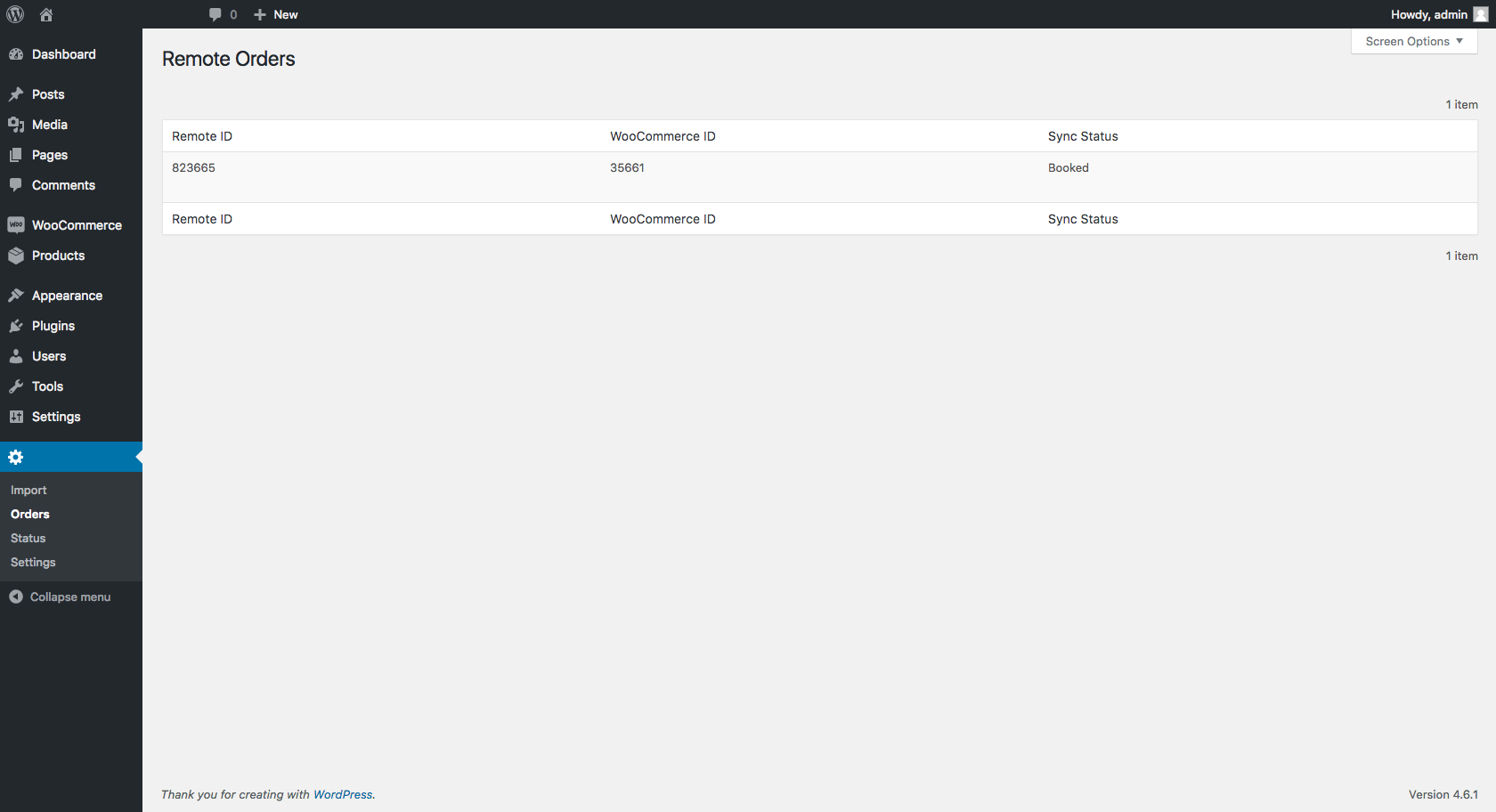The width and height of the screenshot is (1496, 812).
Task: Open the Status submenu item
Action: 28,539
